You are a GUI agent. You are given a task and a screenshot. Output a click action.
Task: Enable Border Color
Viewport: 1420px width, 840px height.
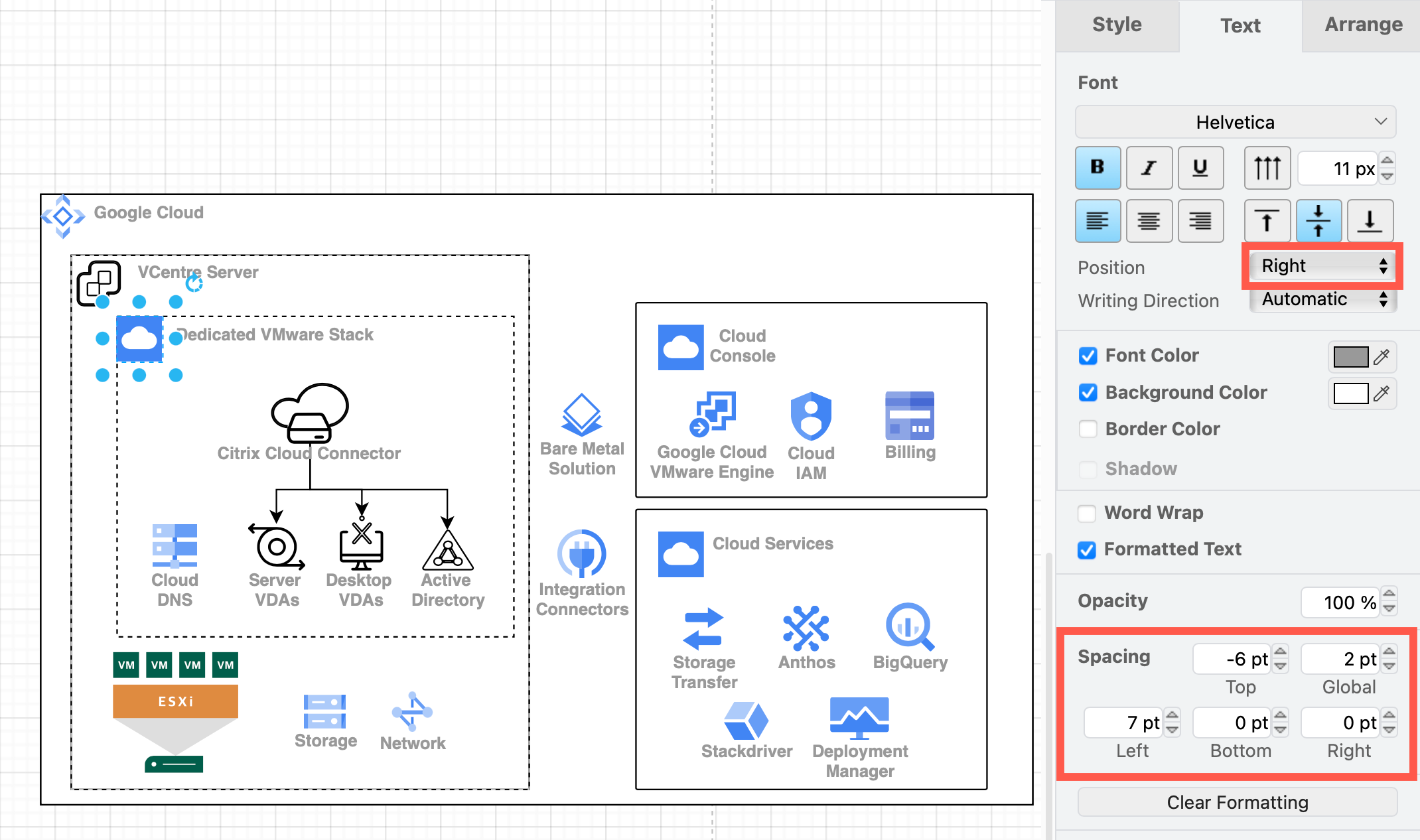click(x=1088, y=429)
